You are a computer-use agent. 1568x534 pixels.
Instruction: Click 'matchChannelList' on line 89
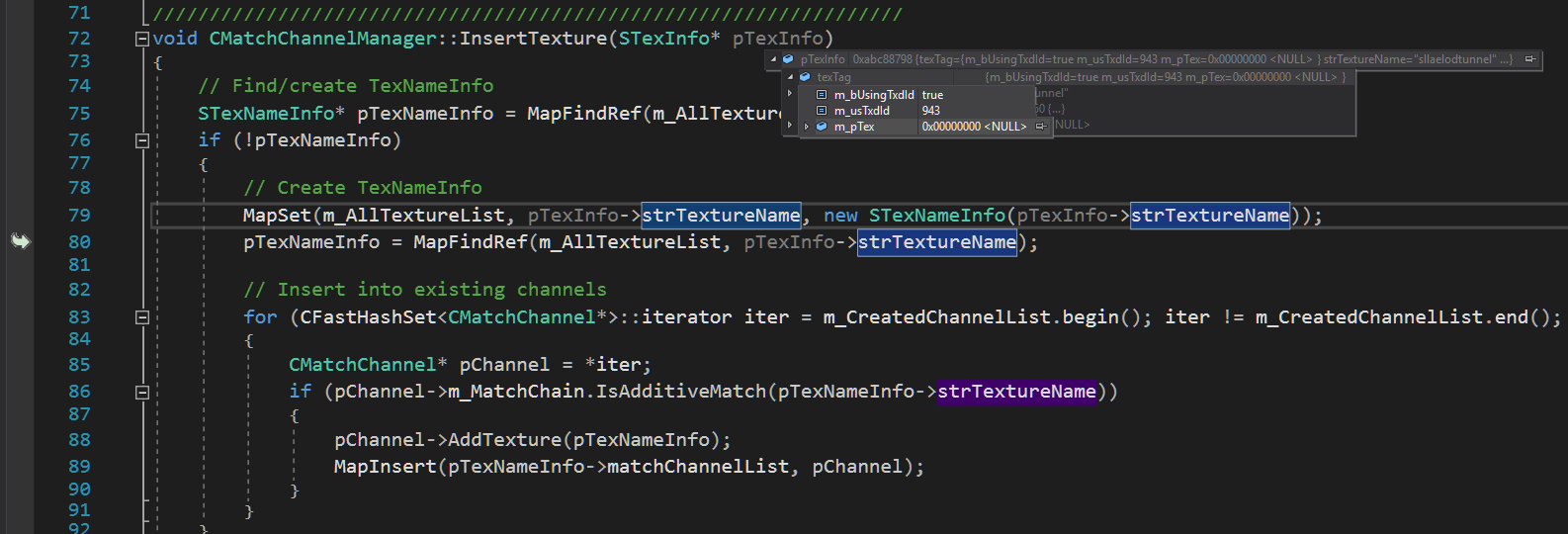(x=698, y=467)
